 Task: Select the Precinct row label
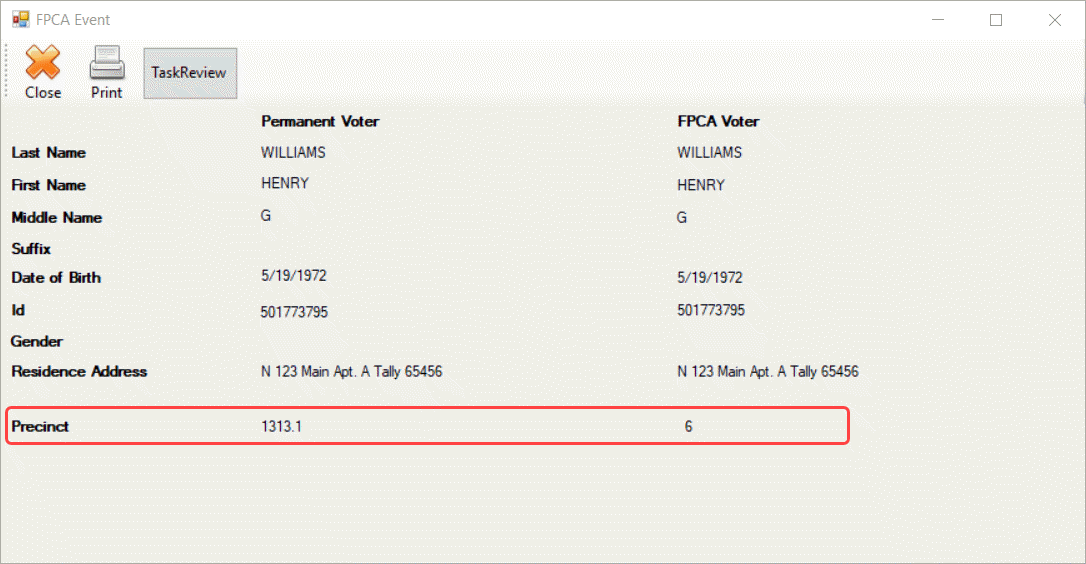(x=40, y=426)
